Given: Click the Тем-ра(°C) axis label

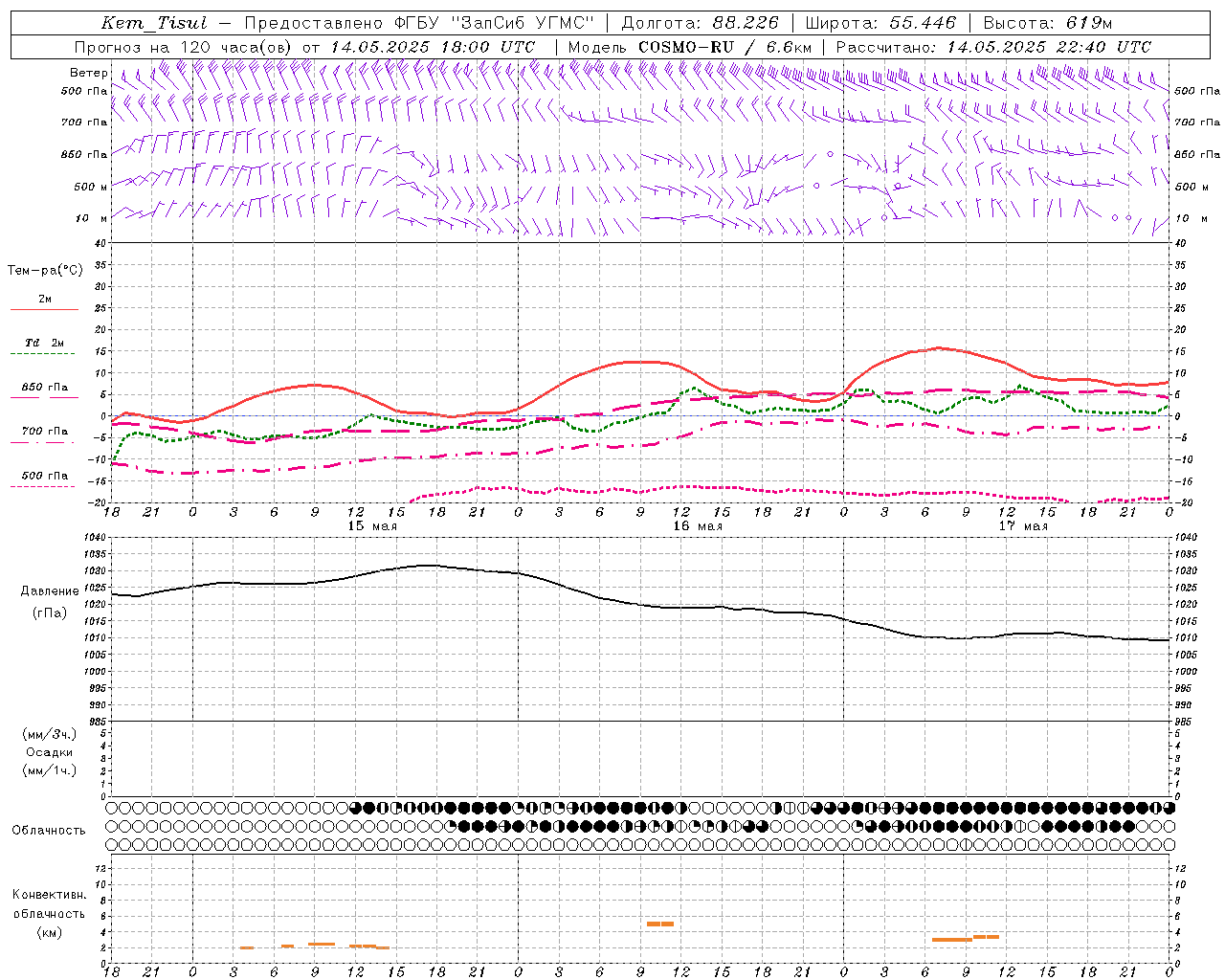Looking at the screenshot, I should tap(45, 271).
